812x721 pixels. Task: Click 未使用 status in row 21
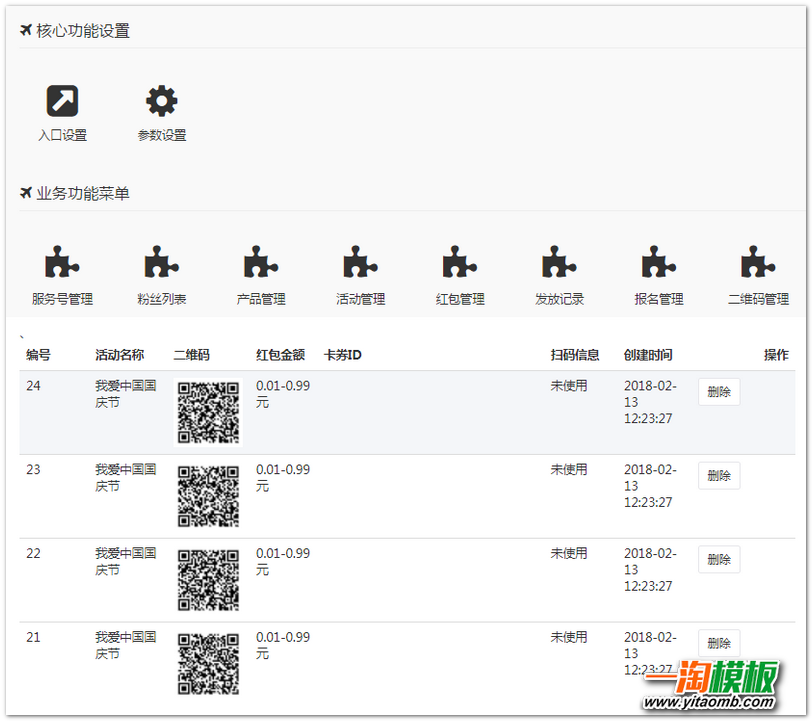(569, 638)
